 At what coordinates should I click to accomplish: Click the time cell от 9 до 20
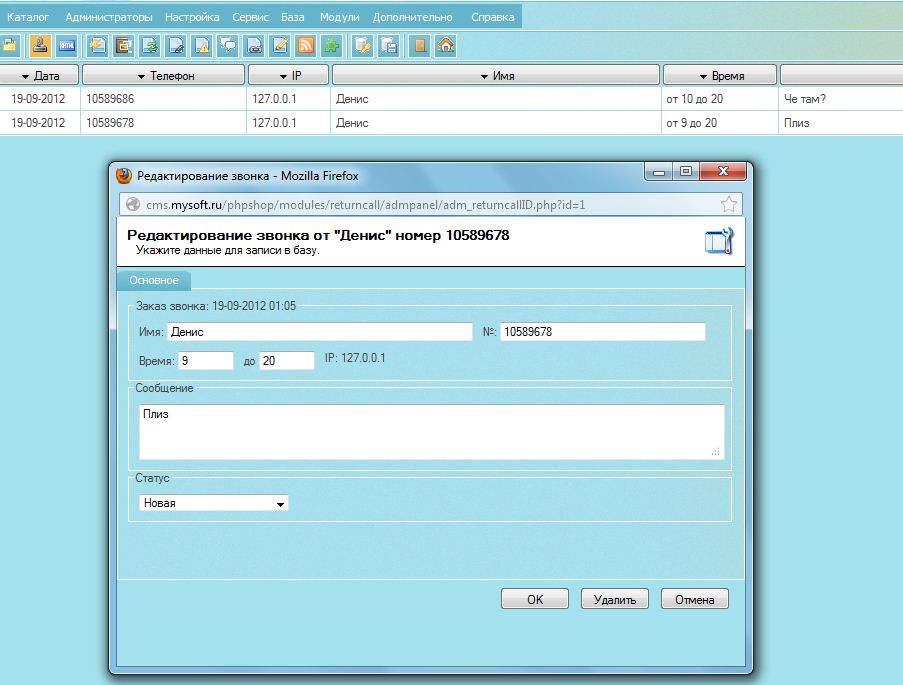point(692,123)
